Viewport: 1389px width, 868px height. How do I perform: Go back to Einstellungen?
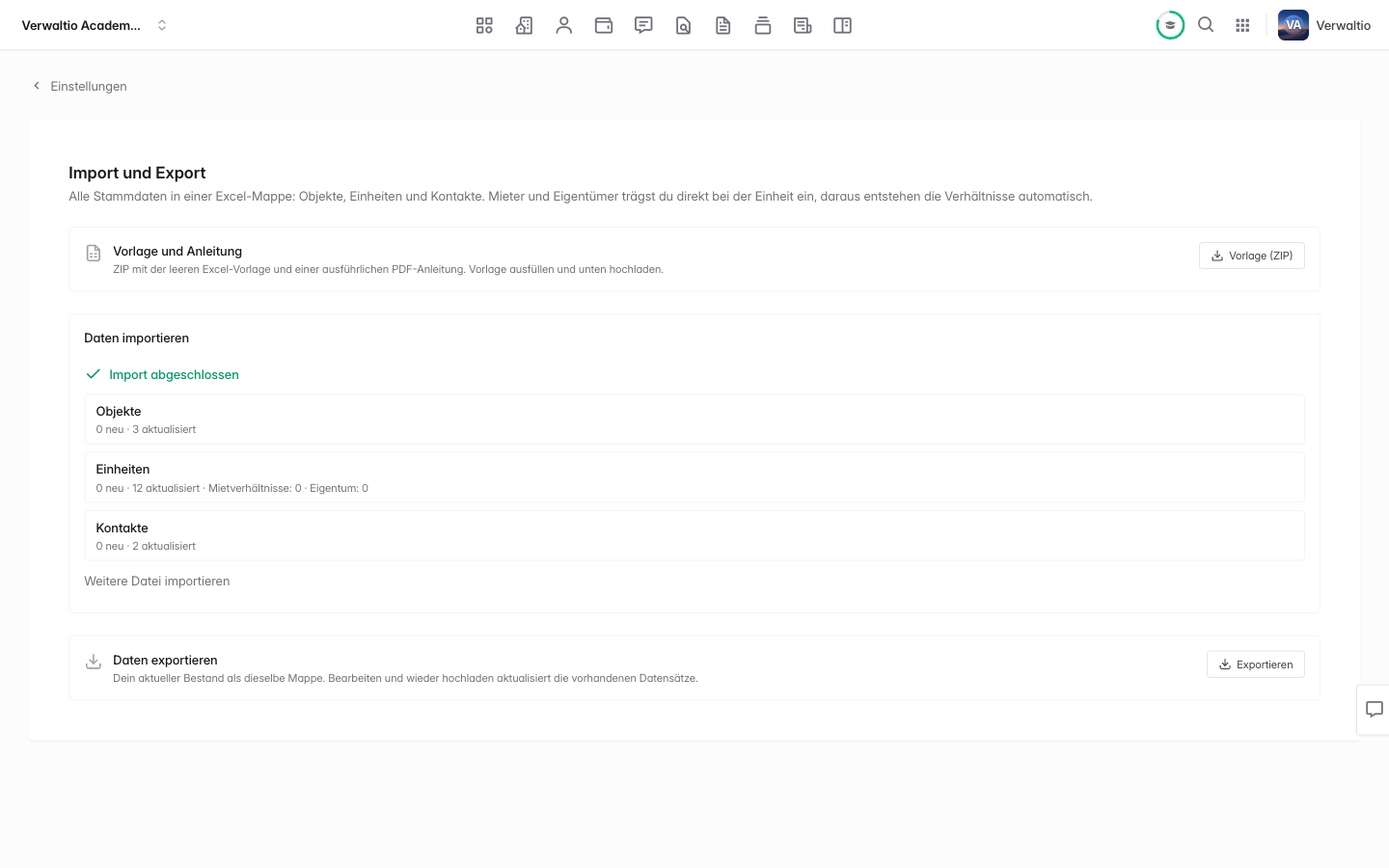pyautogui.click(x=80, y=86)
